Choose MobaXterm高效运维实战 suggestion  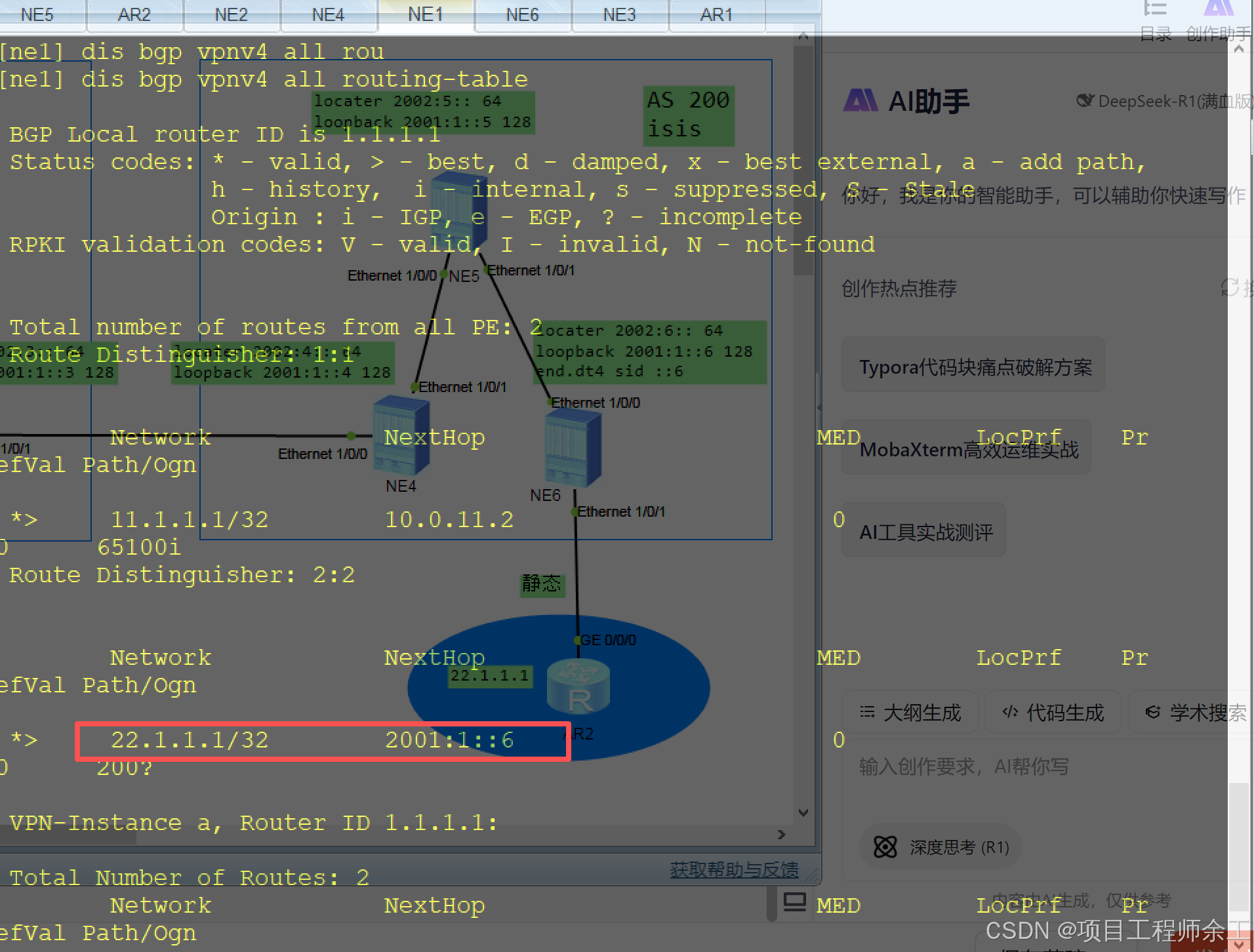click(x=967, y=448)
